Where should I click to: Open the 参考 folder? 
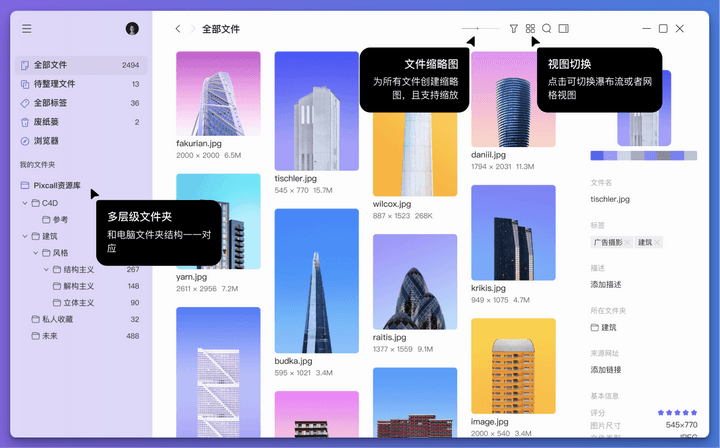55,219
